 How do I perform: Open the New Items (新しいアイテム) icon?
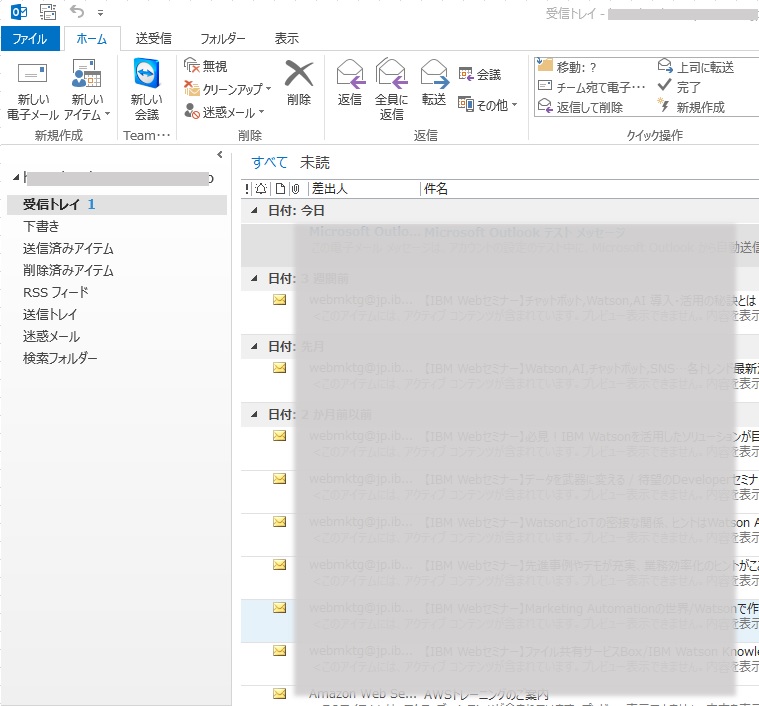(x=86, y=73)
